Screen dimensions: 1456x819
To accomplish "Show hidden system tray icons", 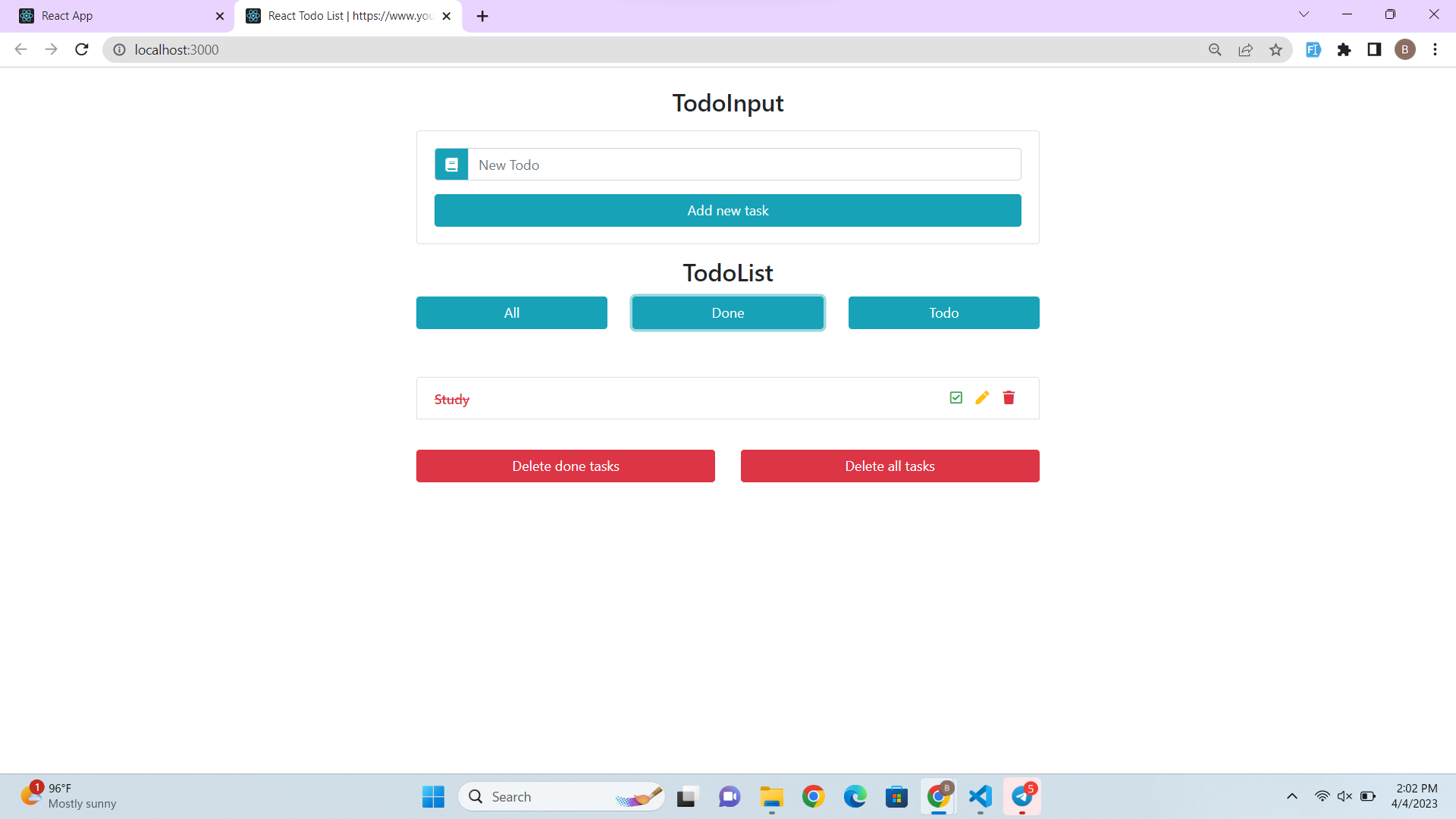I will click(x=1292, y=796).
